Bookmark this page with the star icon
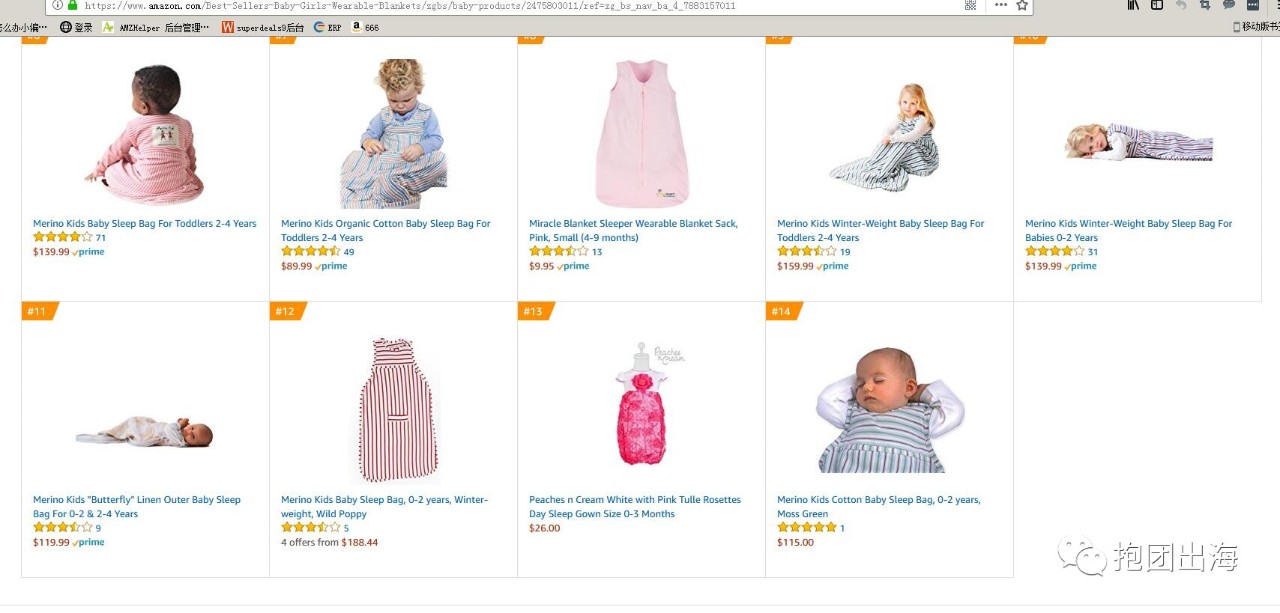1280x613 pixels. pyautogui.click(x=1022, y=5)
